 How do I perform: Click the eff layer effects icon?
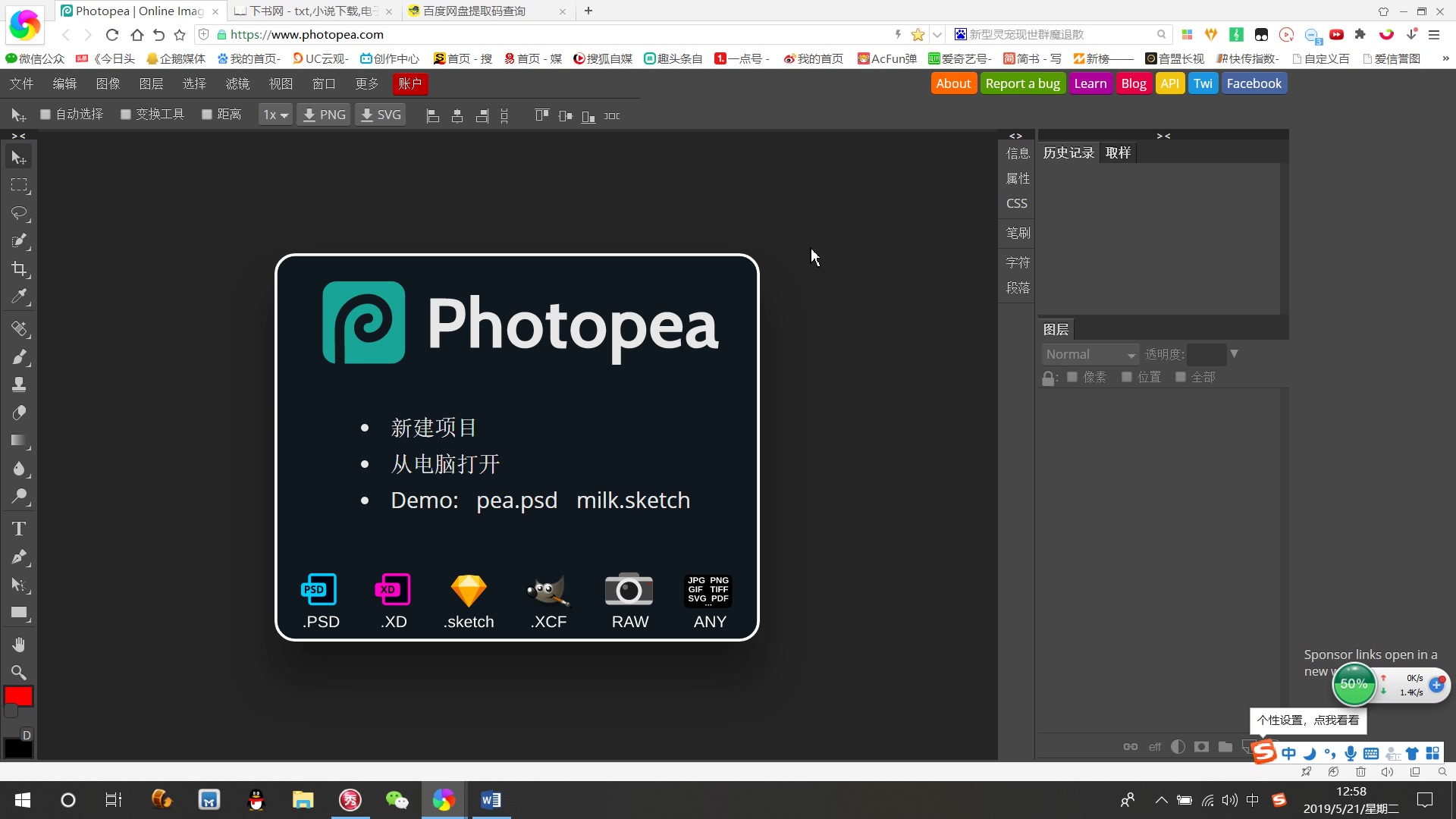(x=1154, y=747)
